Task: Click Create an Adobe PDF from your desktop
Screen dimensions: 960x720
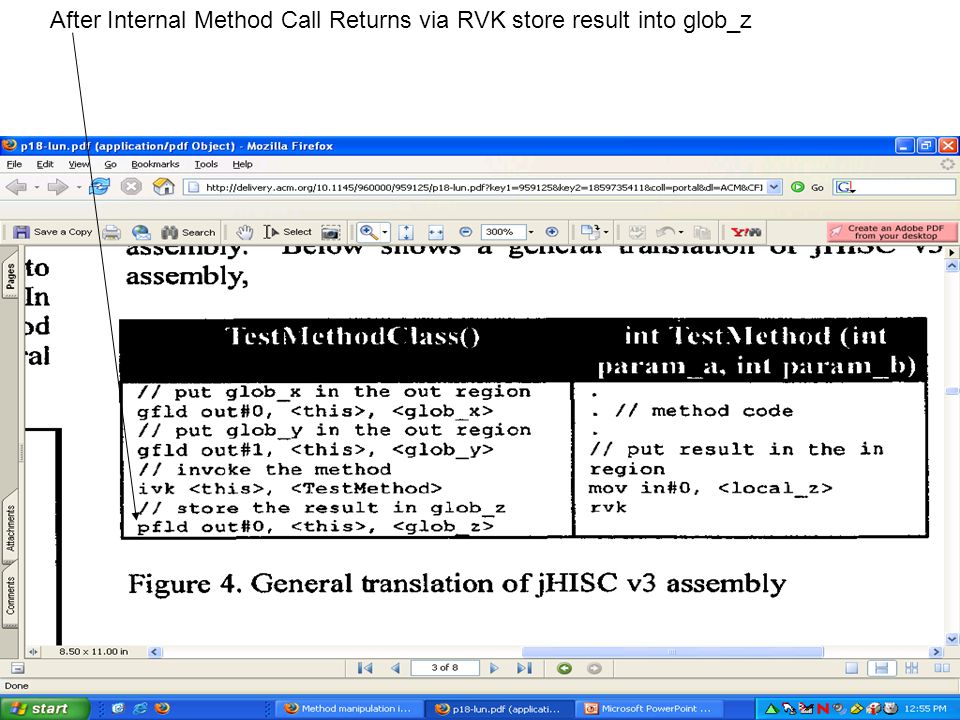Action: 891,232
